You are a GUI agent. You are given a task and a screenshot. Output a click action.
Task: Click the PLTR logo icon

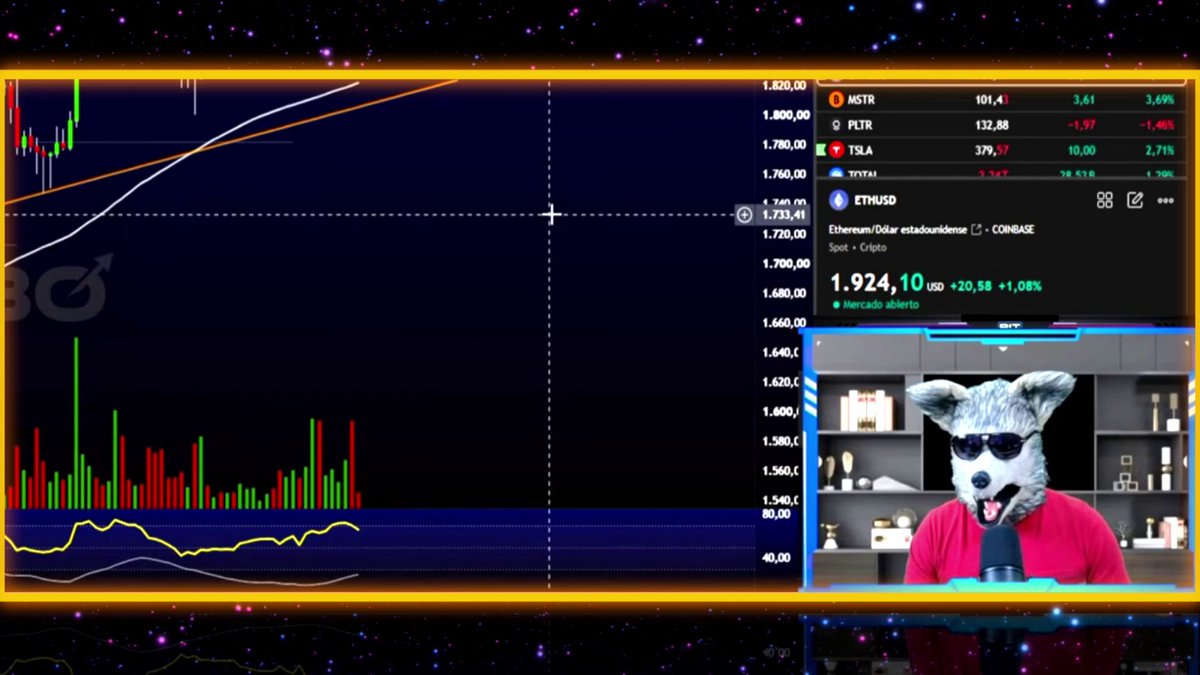(x=836, y=125)
